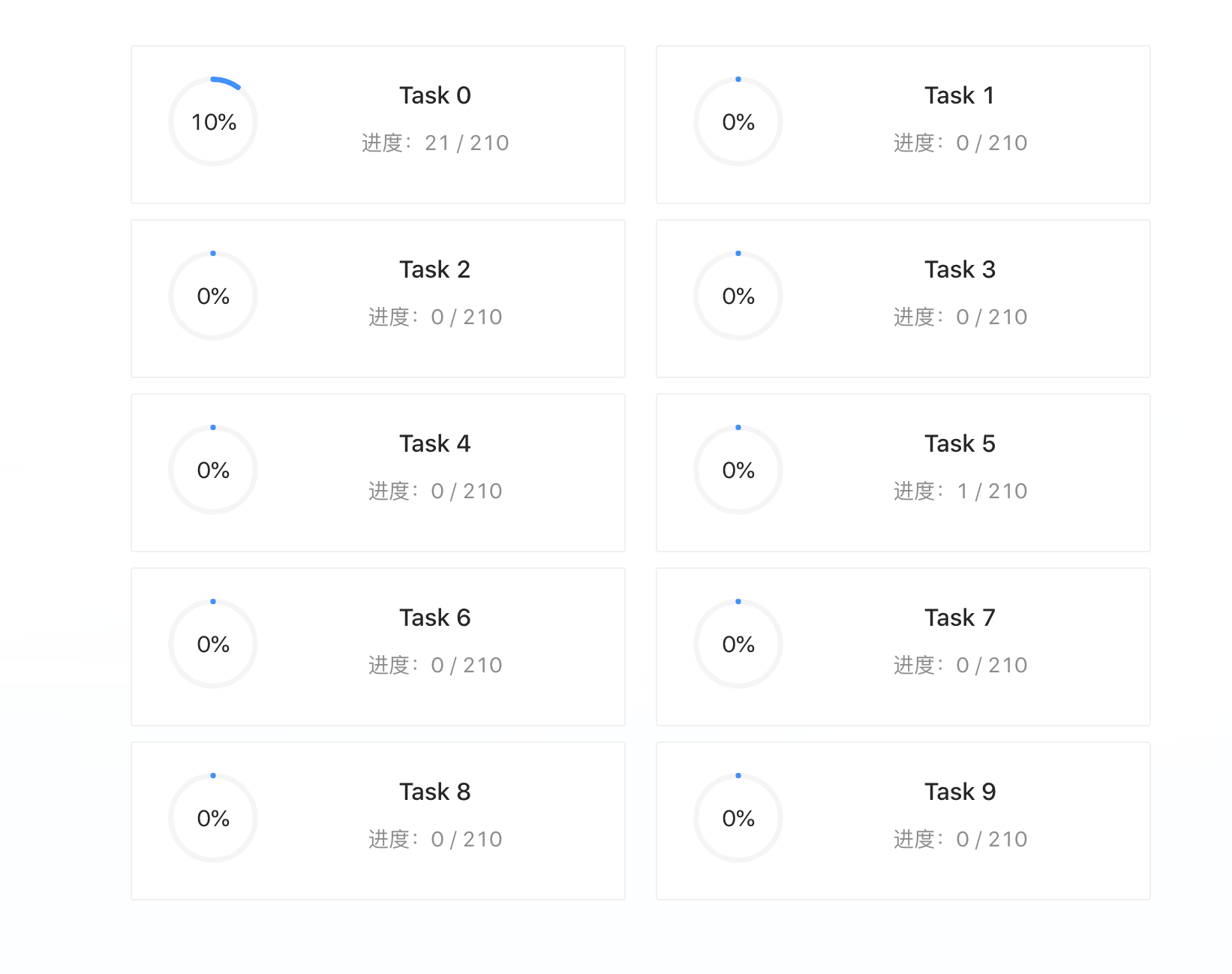Click the Task 3 progress circle
This screenshot has width=1232, height=974.
click(738, 296)
